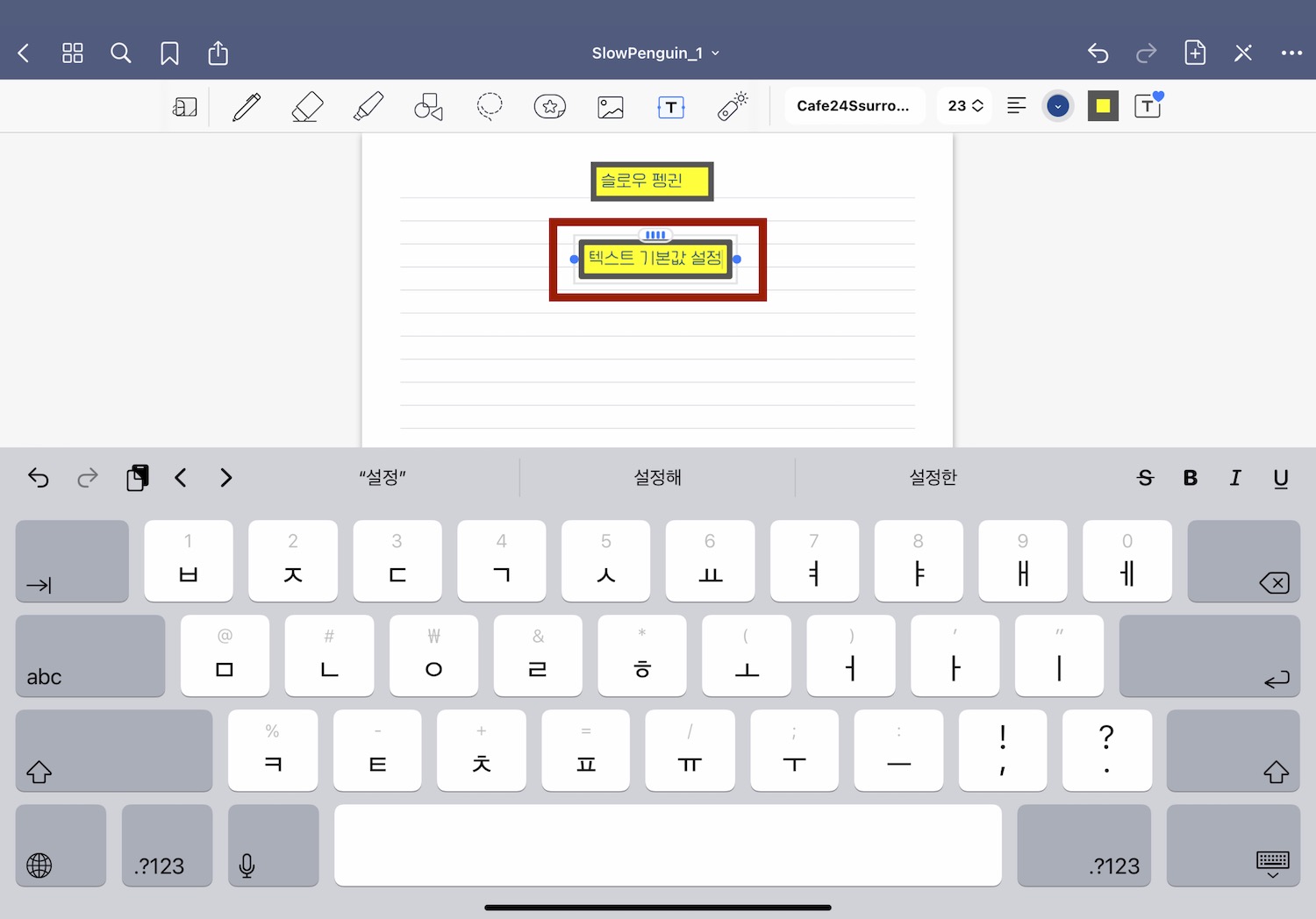Image resolution: width=1316 pixels, height=919 pixels.
Task: Start dictation with the microphone key
Action: [273, 845]
